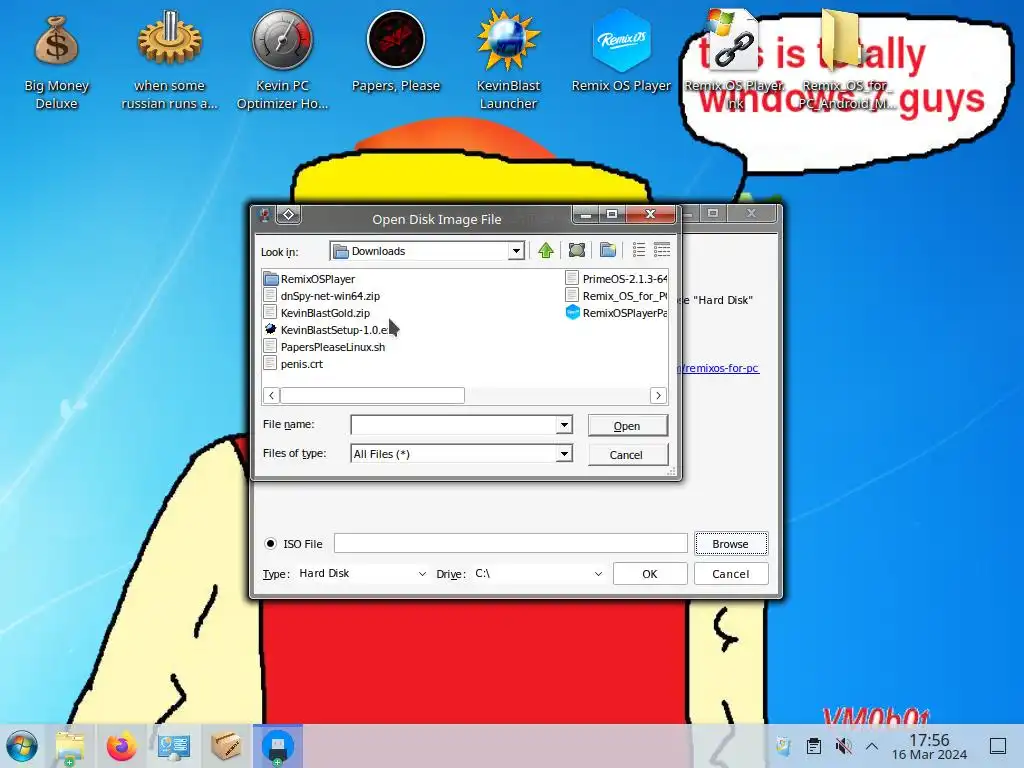
Task: Open the Drive C:\ dropdown
Action: tap(538, 573)
